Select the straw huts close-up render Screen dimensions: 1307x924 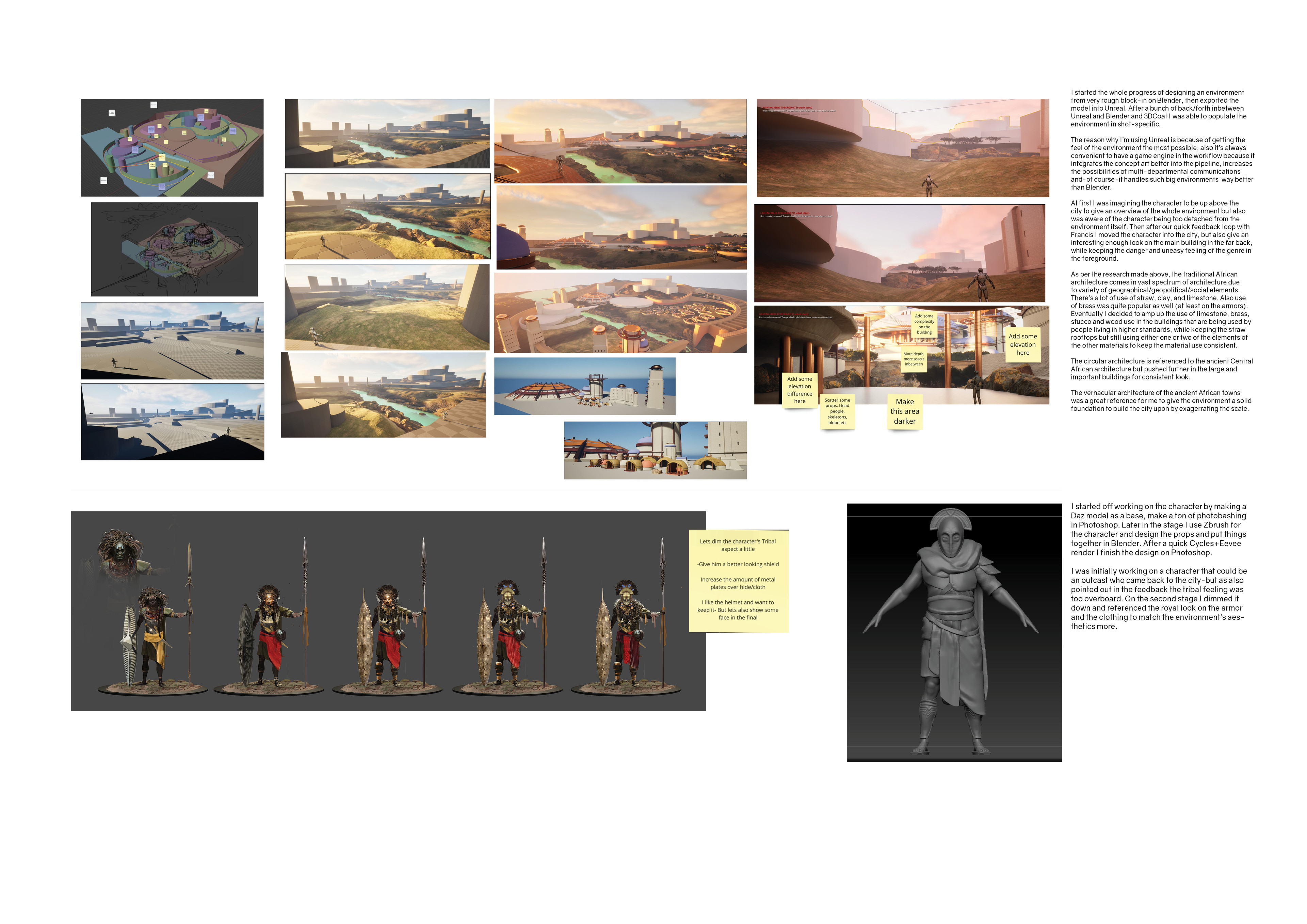coord(655,450)
